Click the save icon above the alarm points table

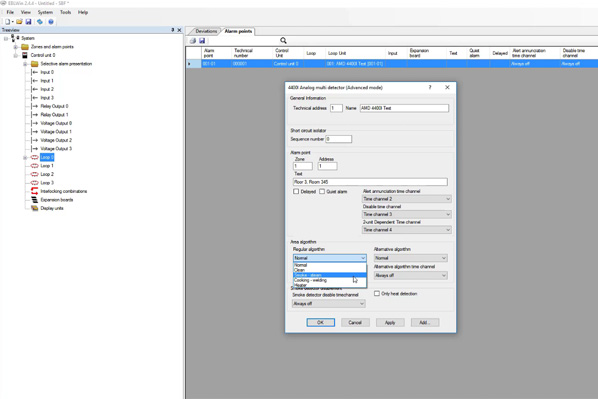click(x=202, y=40)
